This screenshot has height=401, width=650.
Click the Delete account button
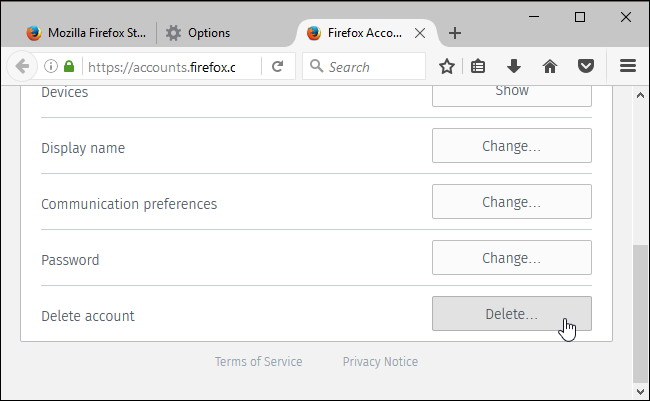pyautogui.click(x=511, y=314)
